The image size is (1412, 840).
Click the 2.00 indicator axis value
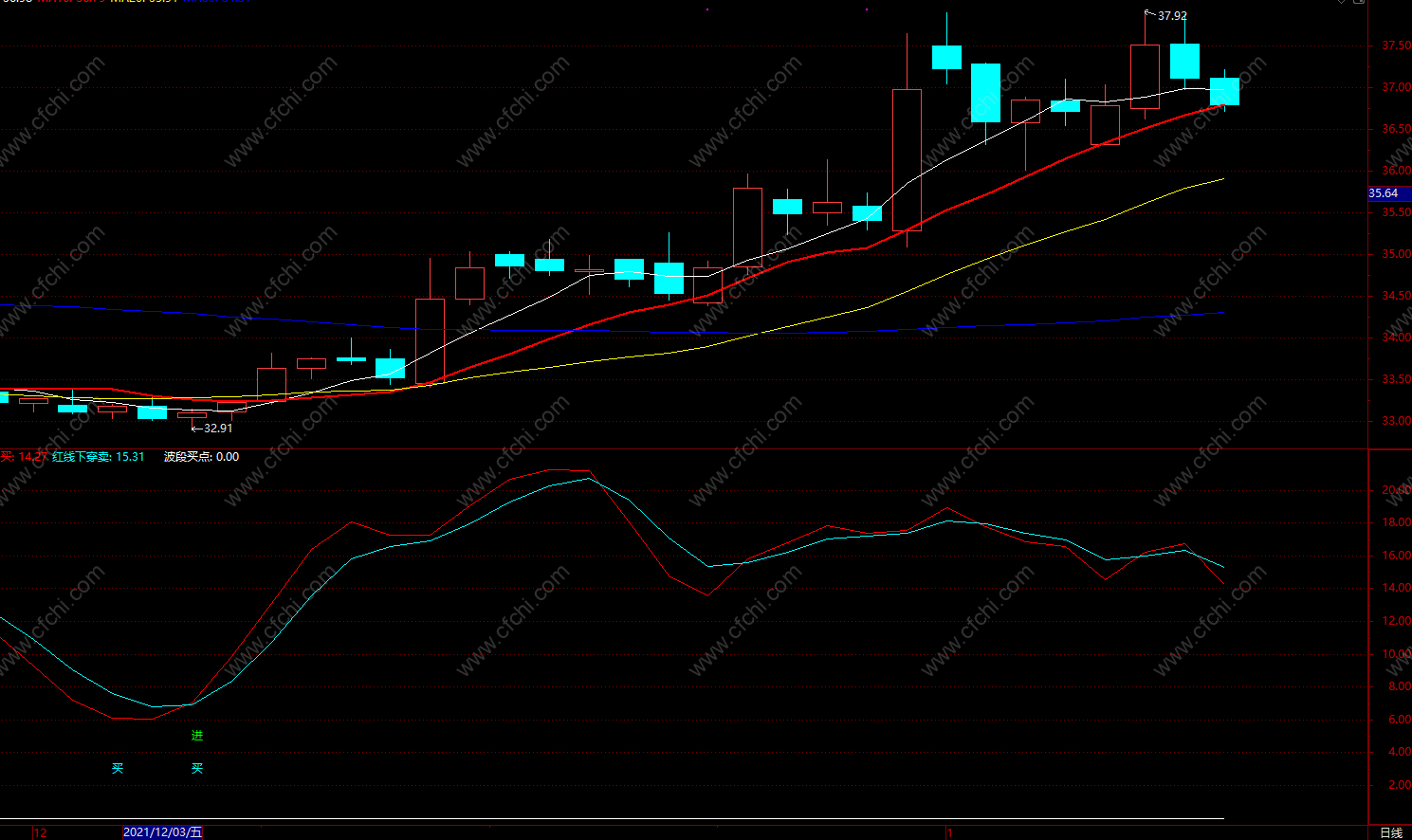click(1399, 785)
